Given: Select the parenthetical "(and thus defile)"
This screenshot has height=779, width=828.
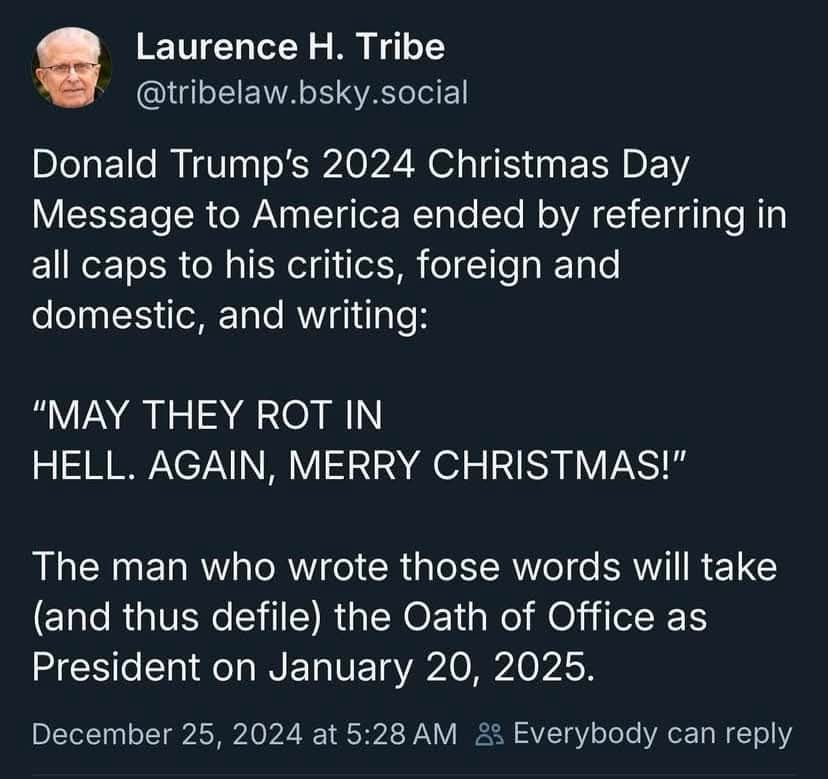Looking at the screenshot, I should pyautogui.click(x=176, y=617).
